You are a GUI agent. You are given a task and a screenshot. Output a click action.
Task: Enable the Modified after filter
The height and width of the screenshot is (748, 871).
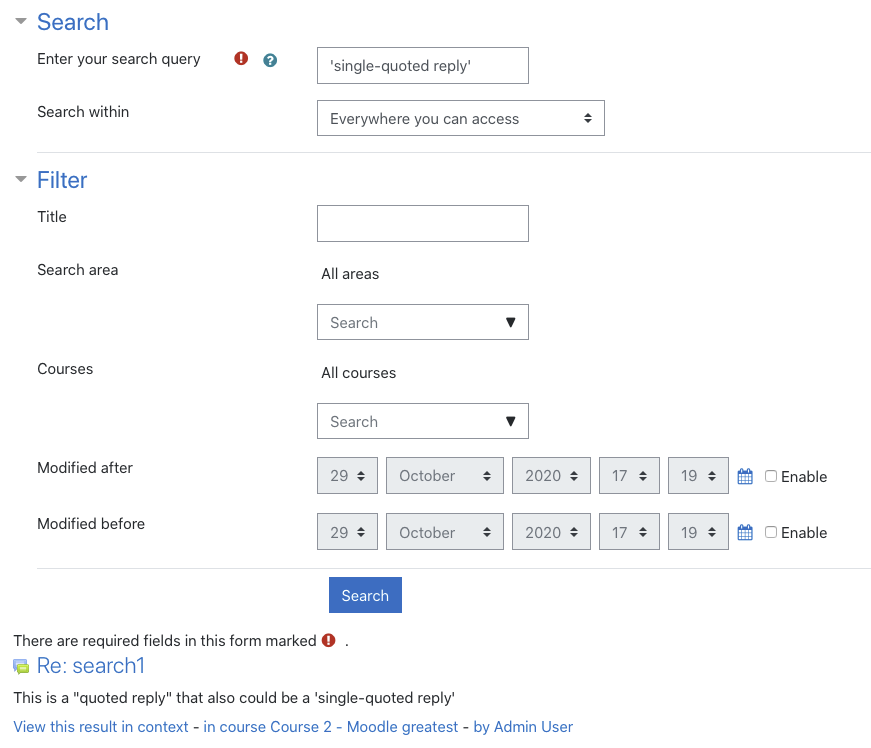point(770,476)
